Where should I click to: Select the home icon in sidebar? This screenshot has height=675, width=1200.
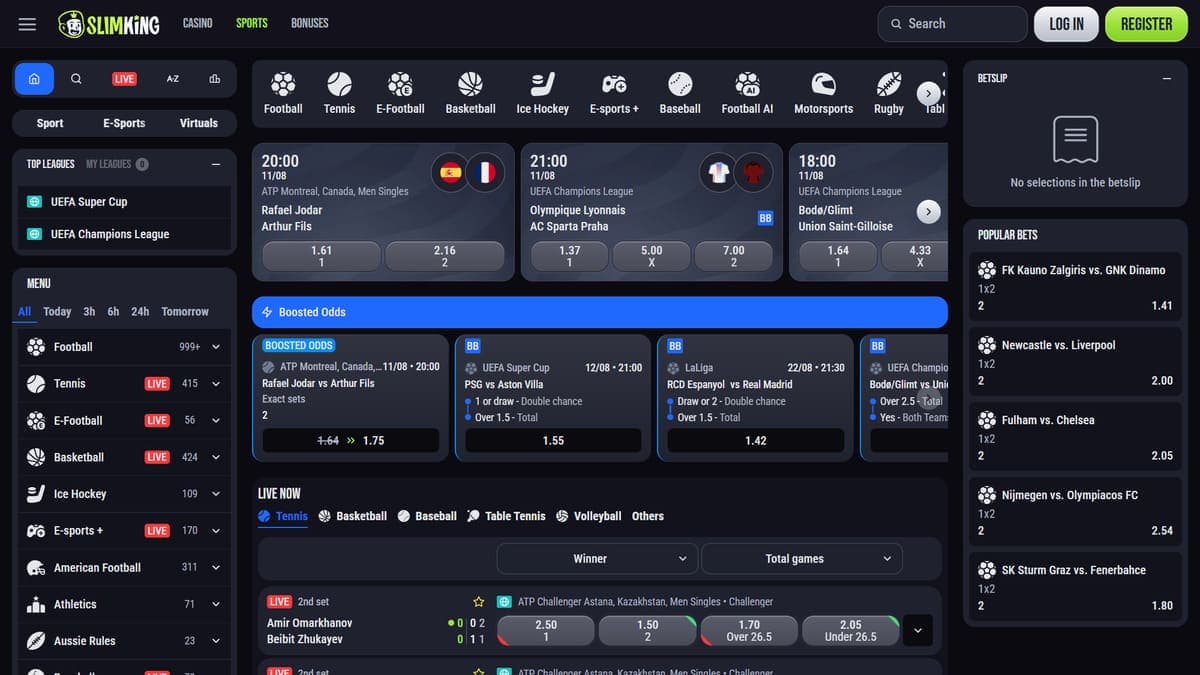[34, 78]
